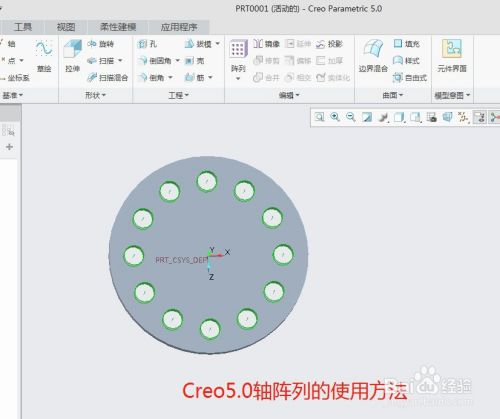
Task: Toggle Perspective View in graphics toolbar
Action: click(448, 117)
